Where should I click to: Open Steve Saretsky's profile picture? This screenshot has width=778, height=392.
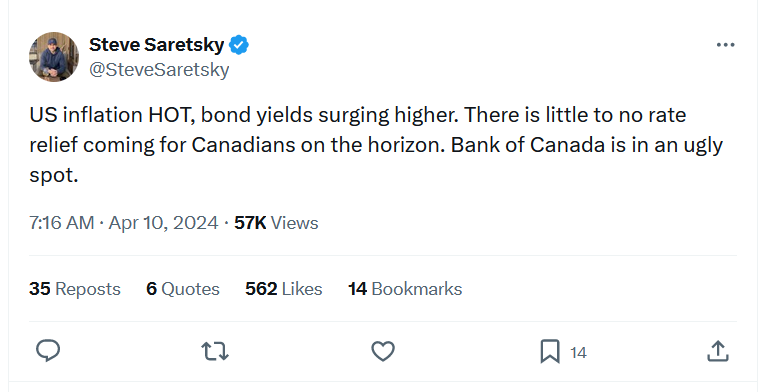tap(54, 57)
